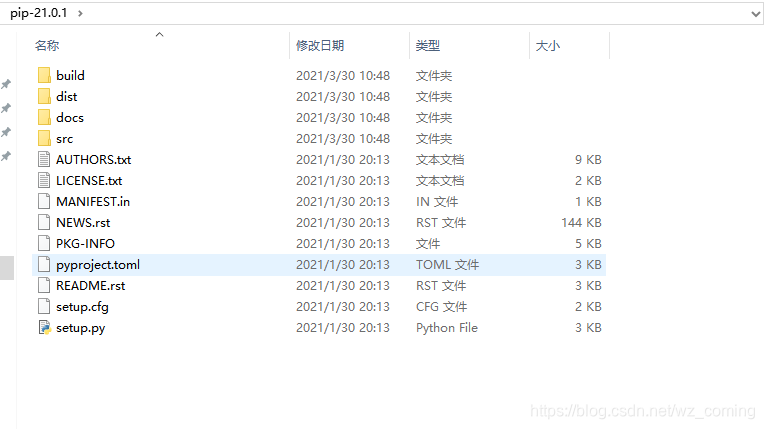Click the 文本文档 type of LICENSE.txt
The width and height of the screenshot is (764, 429).
point(440,180)
